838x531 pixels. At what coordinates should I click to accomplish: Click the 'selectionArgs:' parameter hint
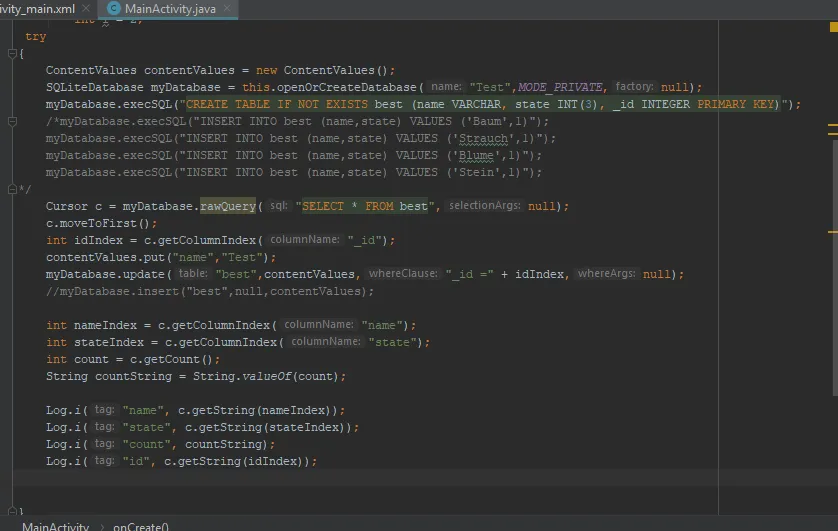coord(485,206)
